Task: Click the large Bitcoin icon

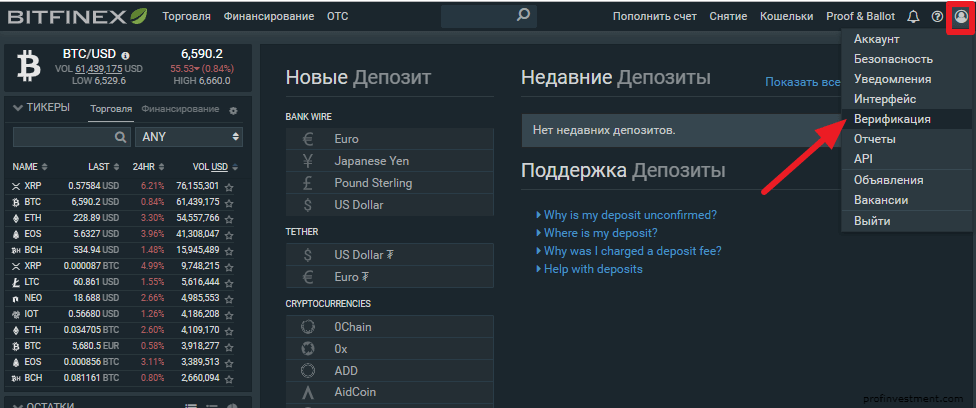Action: click(x=28, y=67)
